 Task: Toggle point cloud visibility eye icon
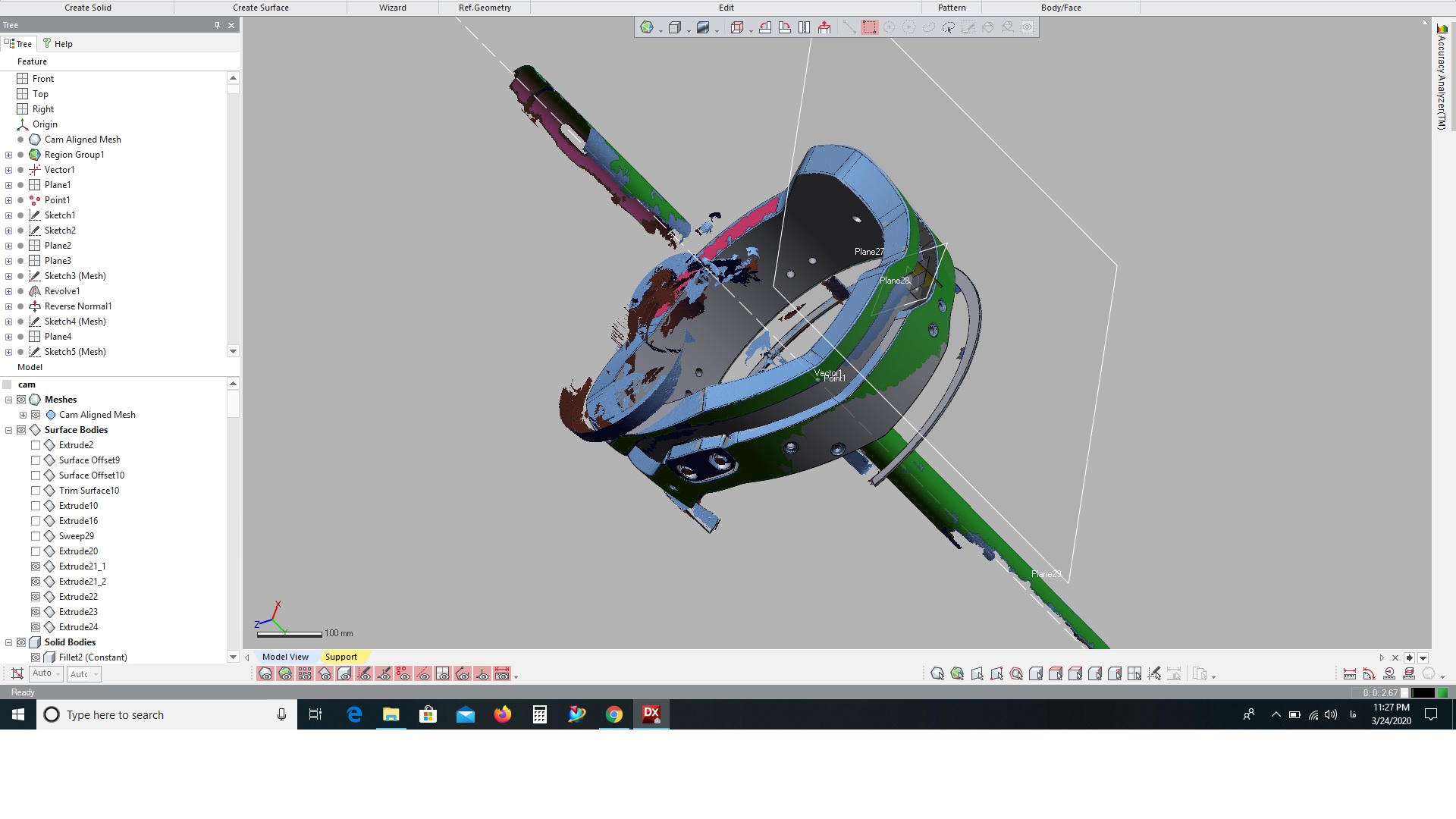coord(305,674)
